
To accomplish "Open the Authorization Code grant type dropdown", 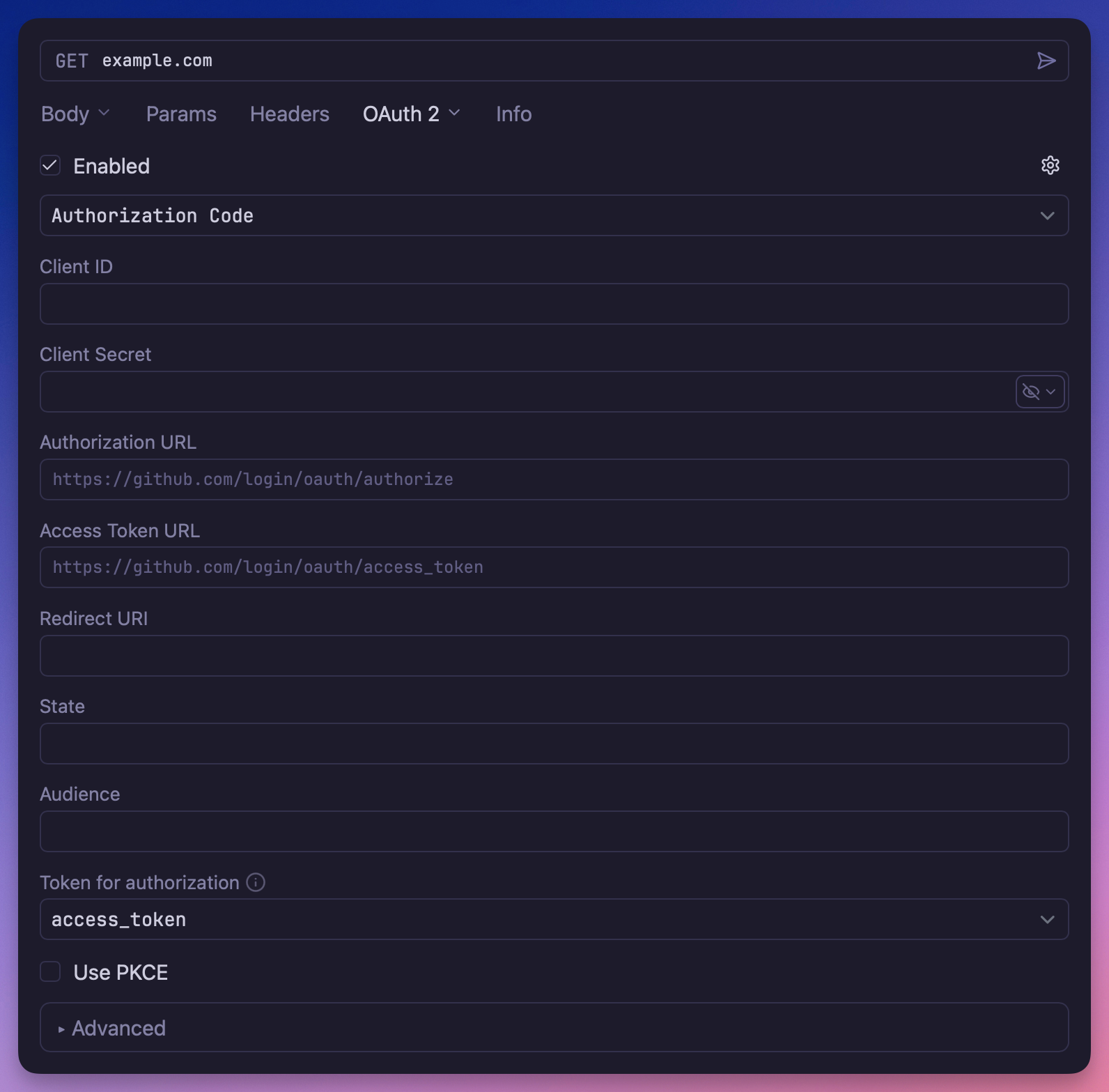I will 554,215.
